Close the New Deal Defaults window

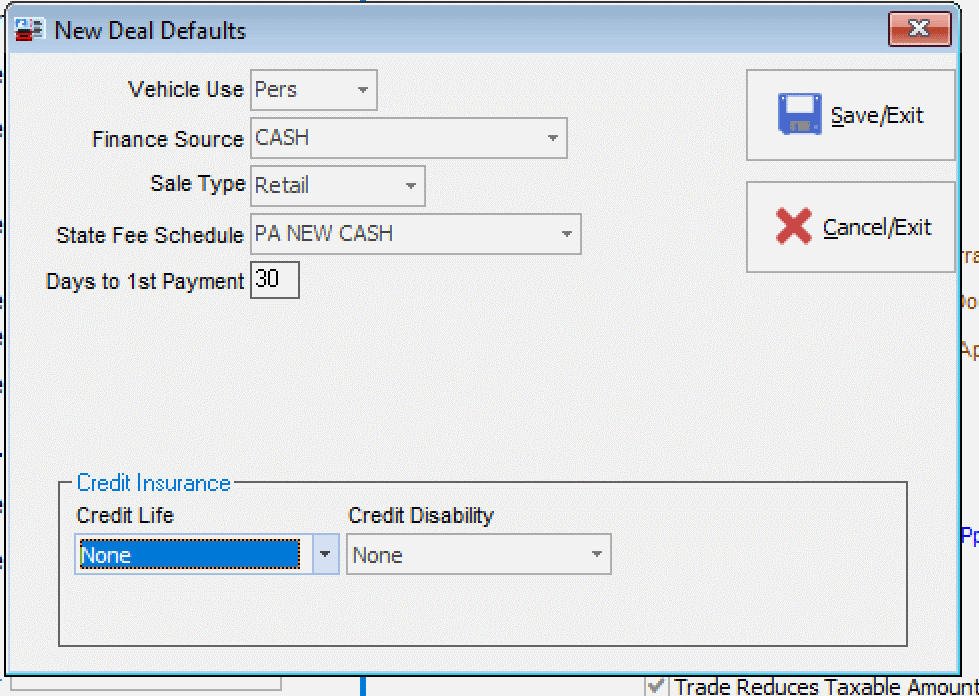[x=918, y=28]
